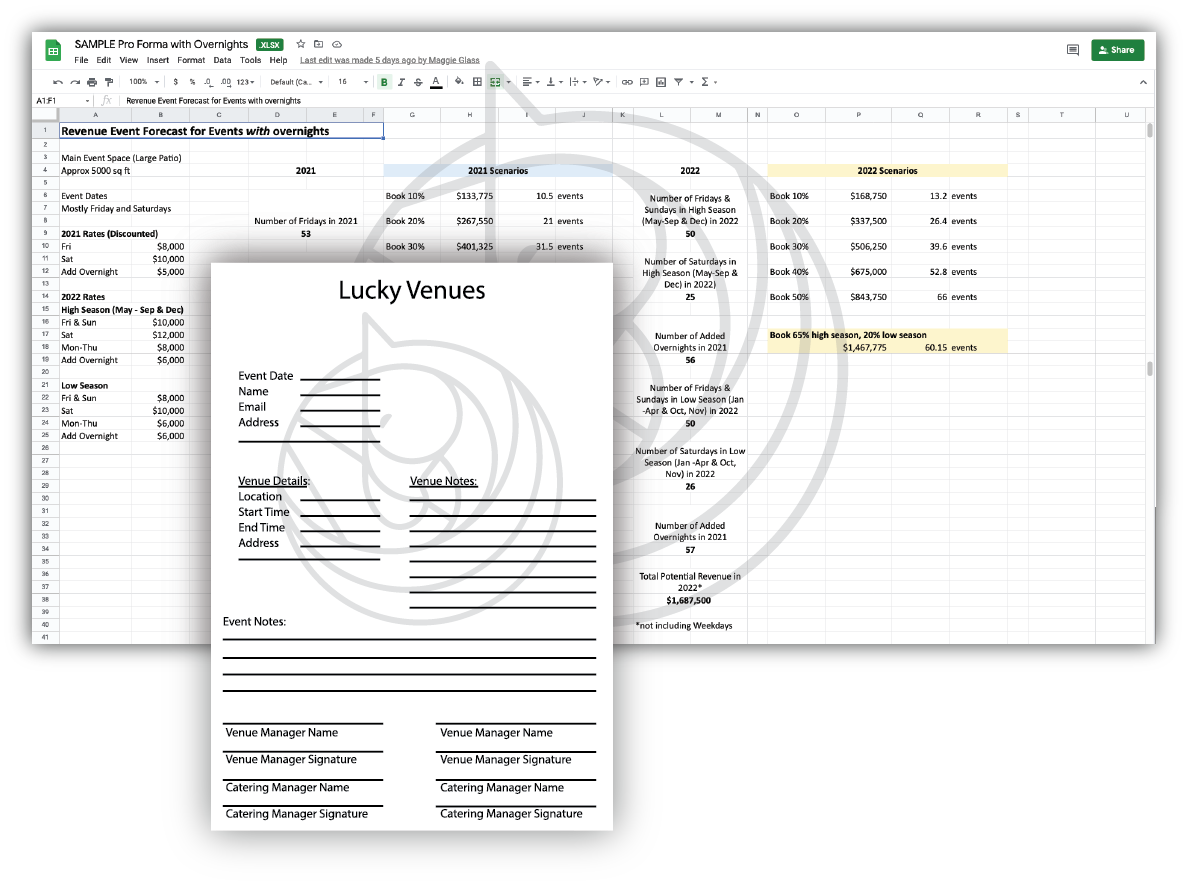1188x887 pixels.
Task: Select the '$133,775' cell
Action: click(x=469, y=195)
